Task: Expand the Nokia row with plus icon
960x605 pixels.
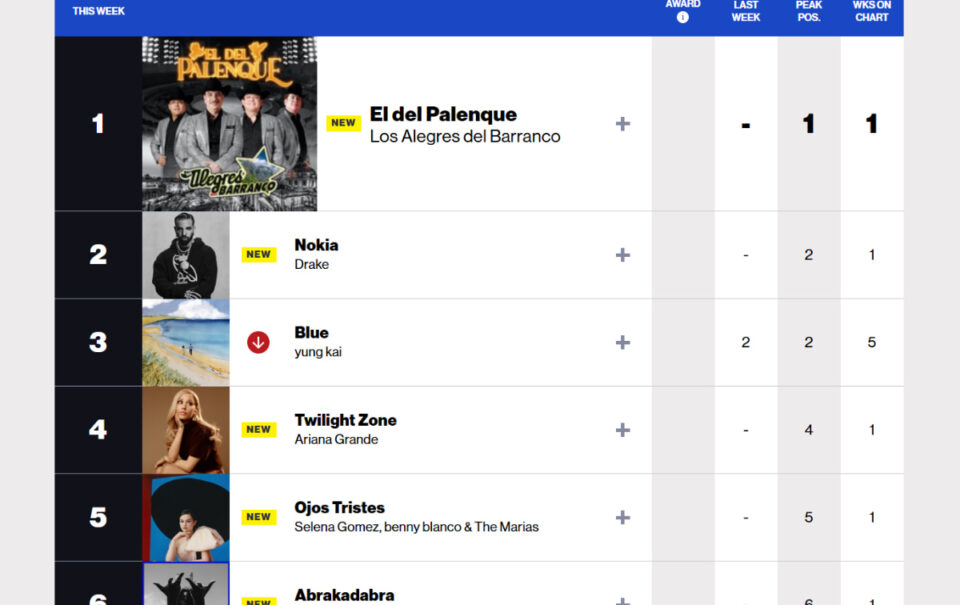Action: click(x=623, y=255)
